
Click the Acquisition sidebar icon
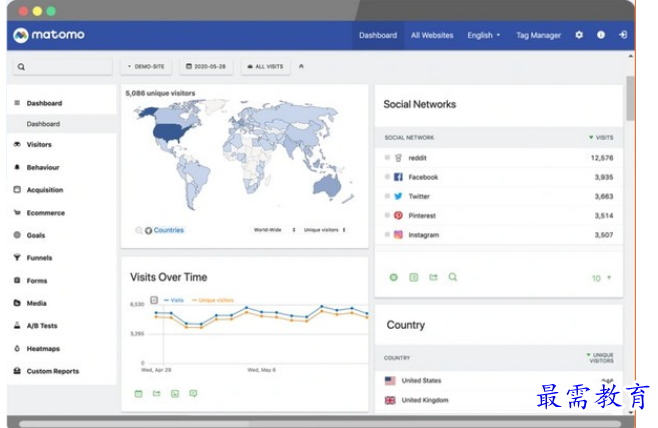17,190
